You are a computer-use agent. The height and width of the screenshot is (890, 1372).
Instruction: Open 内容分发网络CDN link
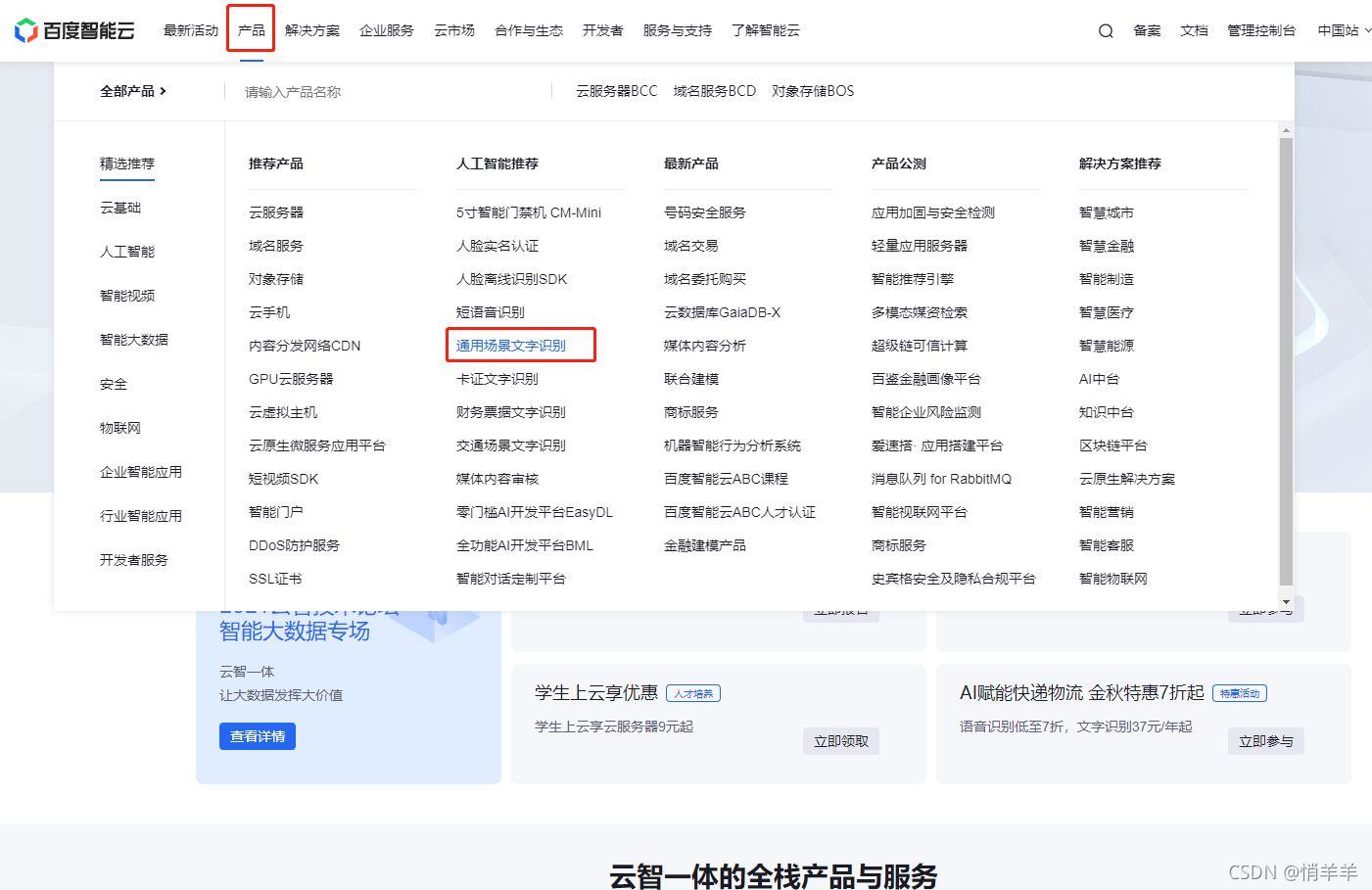(305, 346)
